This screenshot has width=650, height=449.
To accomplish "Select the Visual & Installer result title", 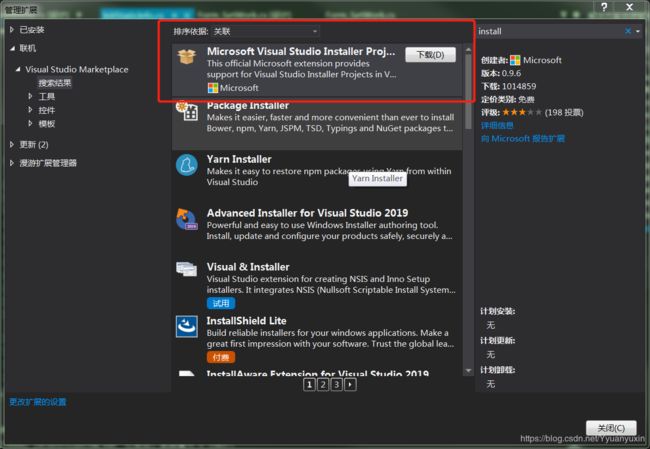I will click(248, 267).
